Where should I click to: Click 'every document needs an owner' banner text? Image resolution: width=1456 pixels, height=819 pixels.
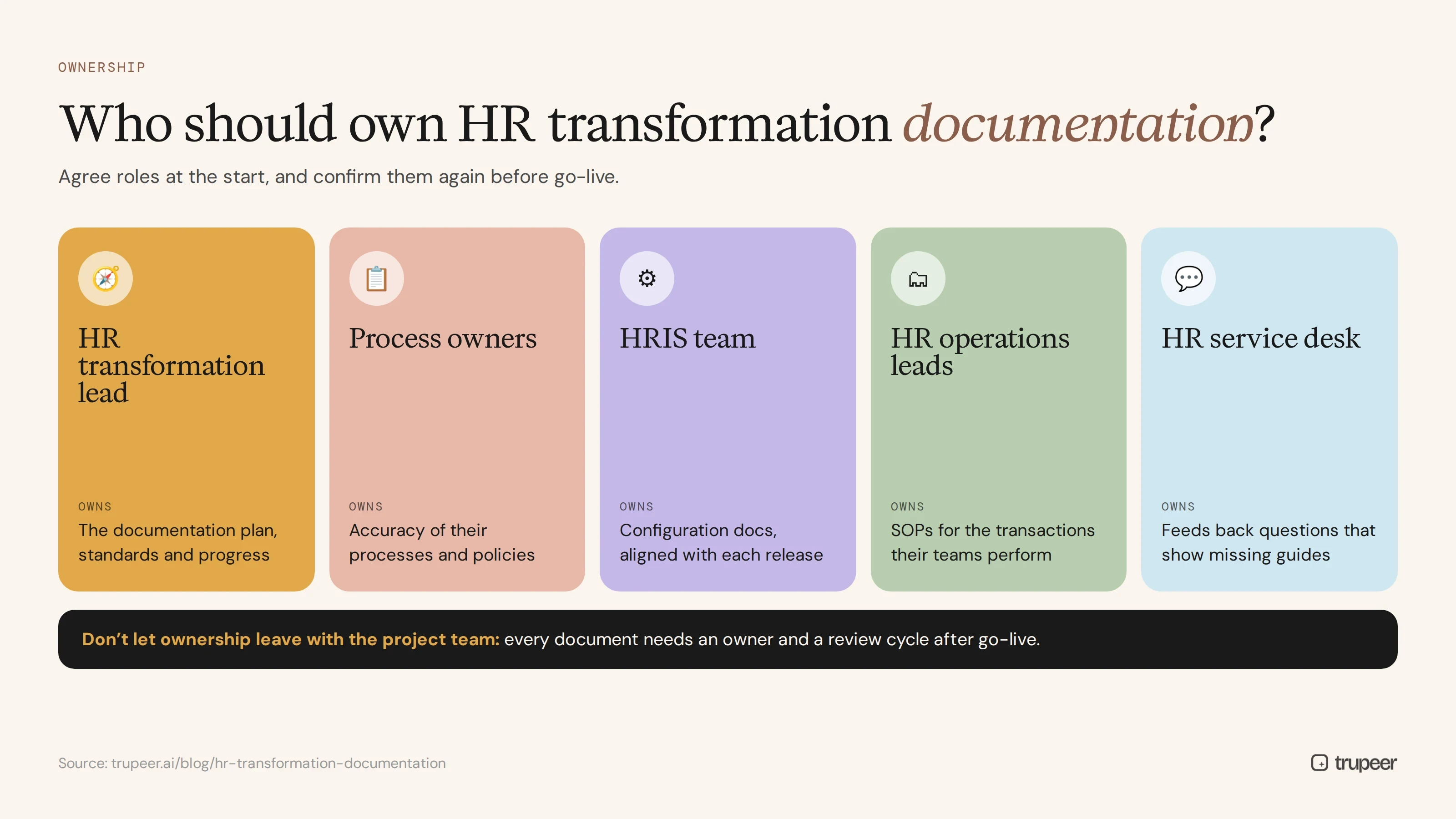tap(772, 639)
